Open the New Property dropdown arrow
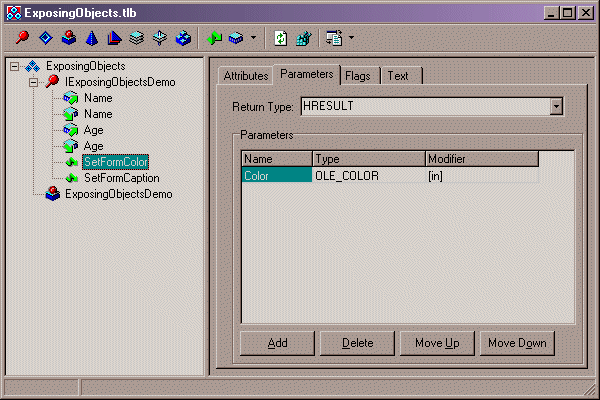 (253, 39)
